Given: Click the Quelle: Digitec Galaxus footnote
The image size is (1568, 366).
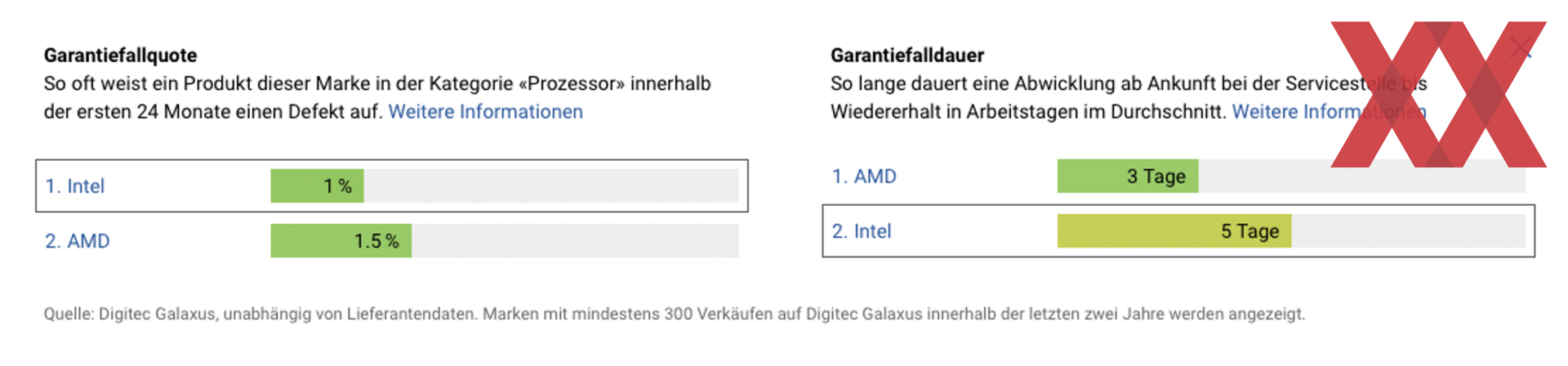Looking at the screenshot, I should coord(675,314).
